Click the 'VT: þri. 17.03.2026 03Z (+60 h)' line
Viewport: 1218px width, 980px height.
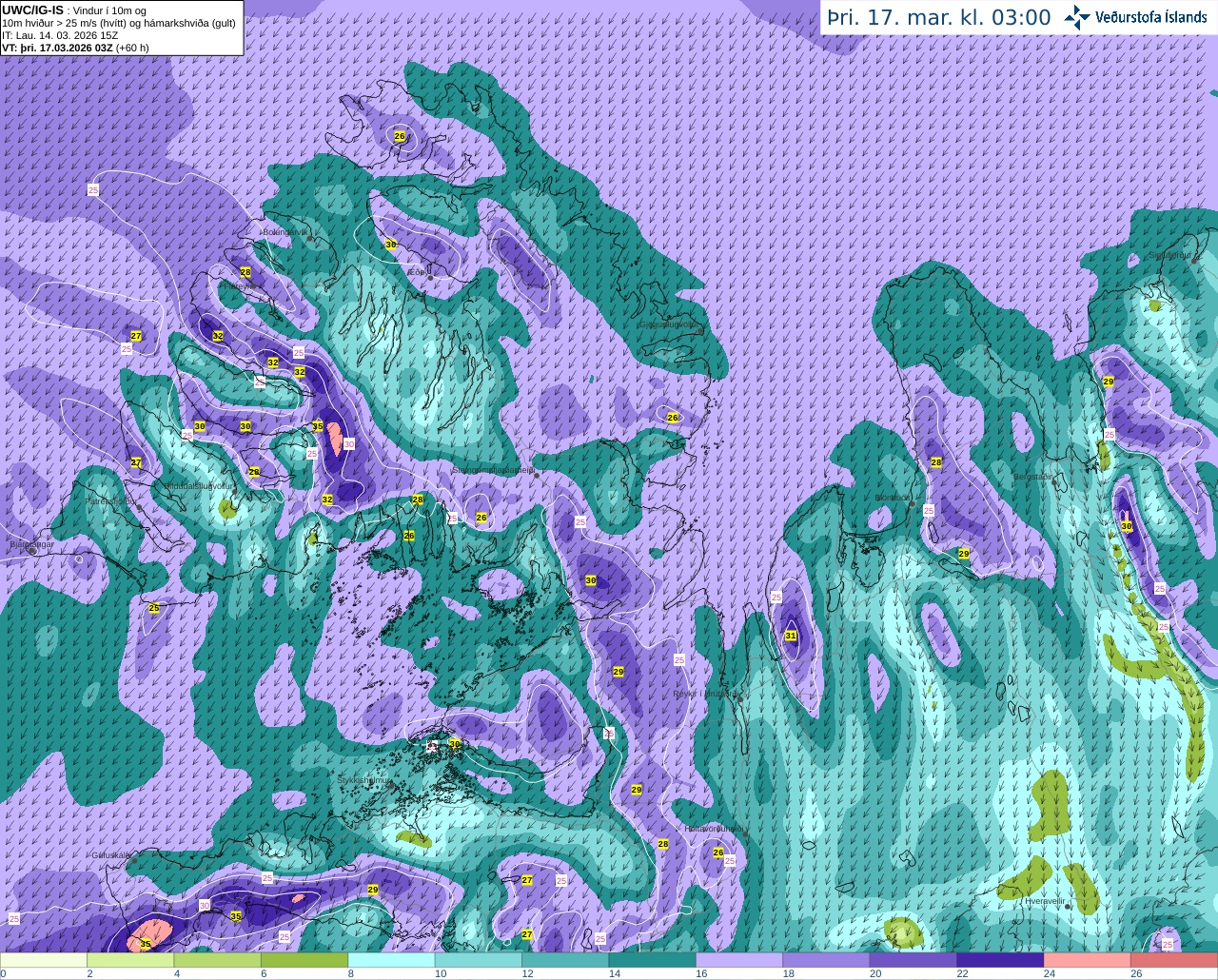[75, 47]
